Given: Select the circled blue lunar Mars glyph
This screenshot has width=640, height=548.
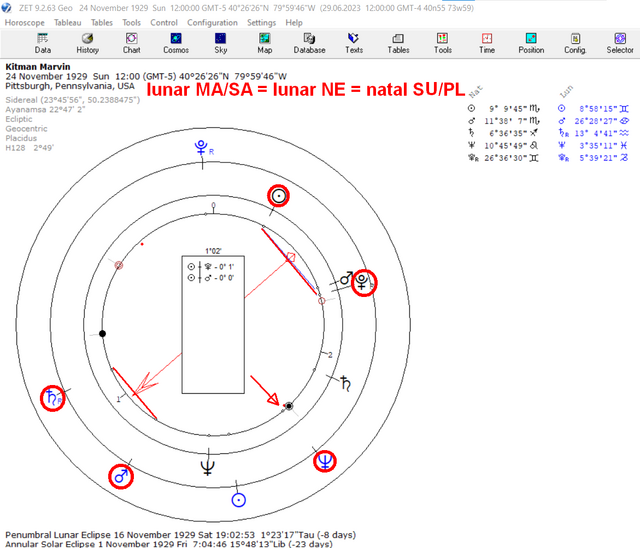Looking at the screenshot, I should 121,476.
